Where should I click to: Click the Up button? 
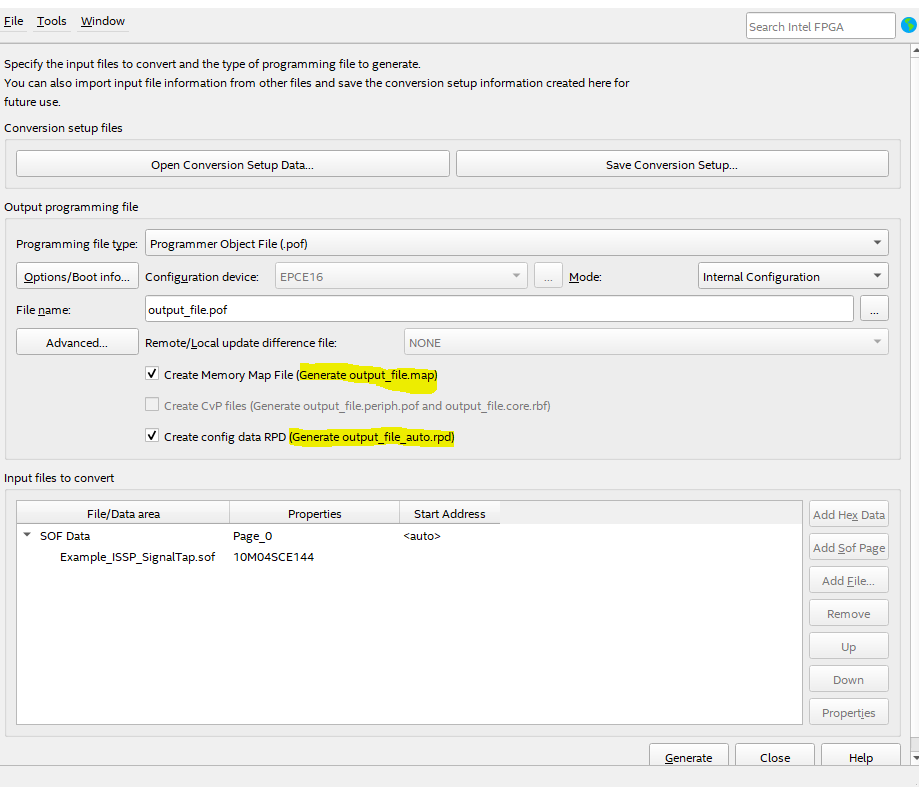[x=849, y=646]
